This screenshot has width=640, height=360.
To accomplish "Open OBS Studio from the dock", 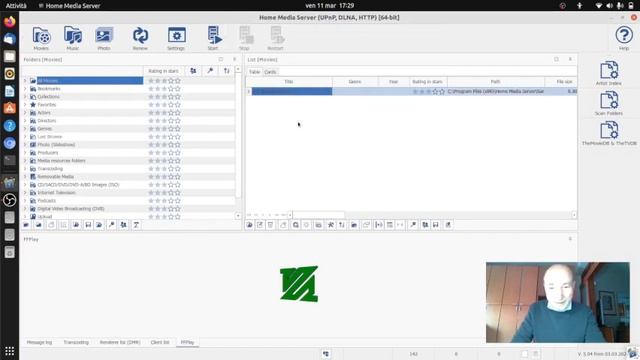I will click(x=9, y=200).
